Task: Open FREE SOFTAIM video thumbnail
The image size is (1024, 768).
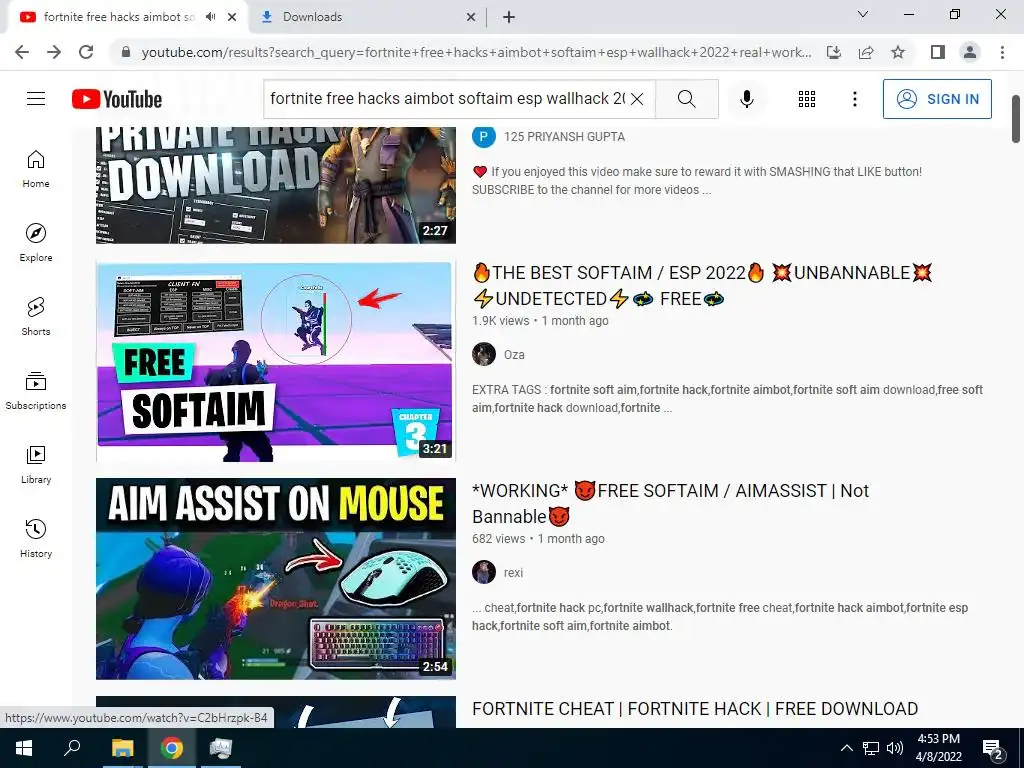Action: coord(276,361)
